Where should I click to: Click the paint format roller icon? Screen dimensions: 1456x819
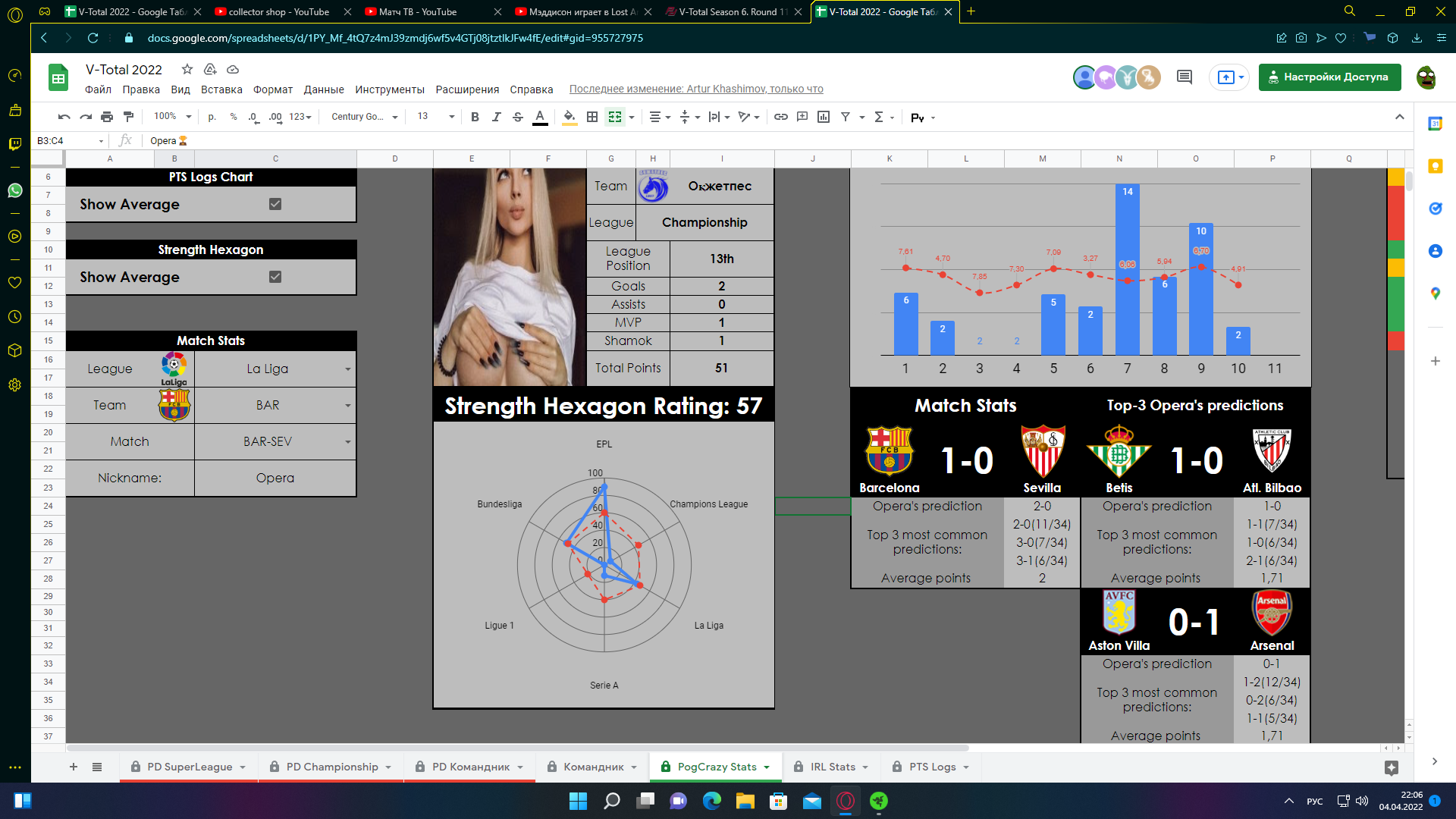(x=128, y=117)
